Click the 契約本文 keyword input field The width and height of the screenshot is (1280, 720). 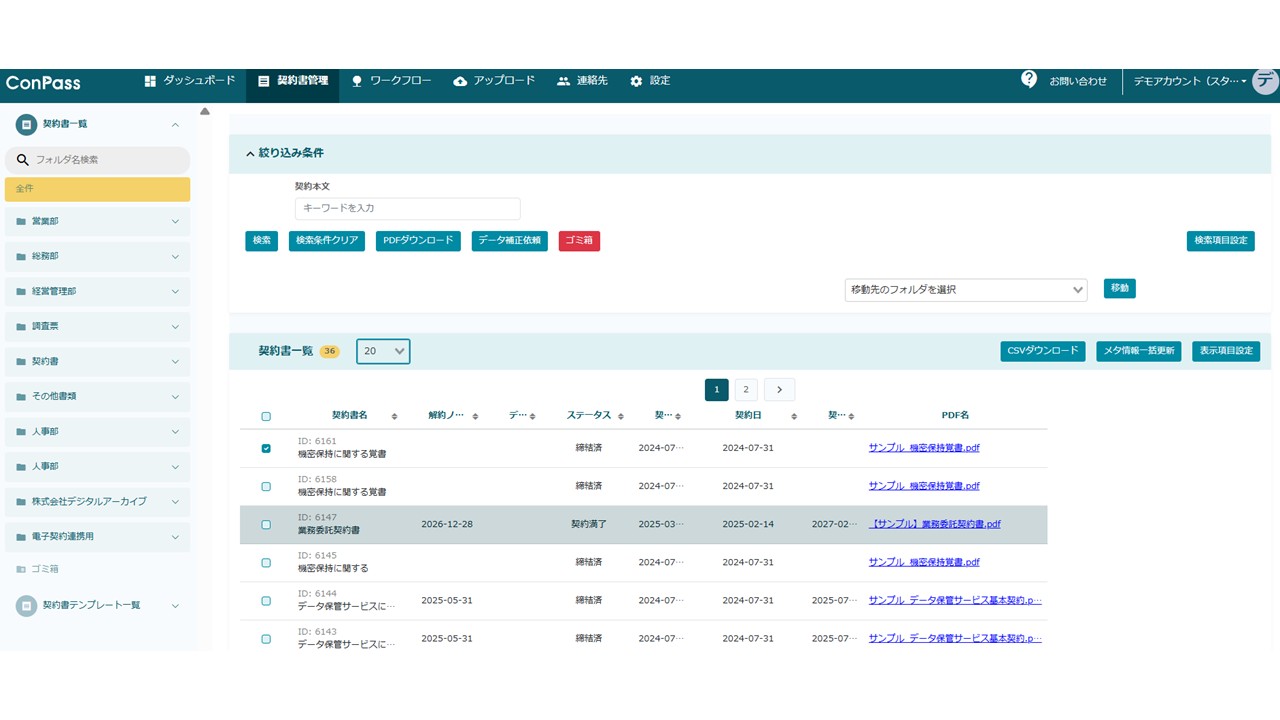[x=407, y=208]
